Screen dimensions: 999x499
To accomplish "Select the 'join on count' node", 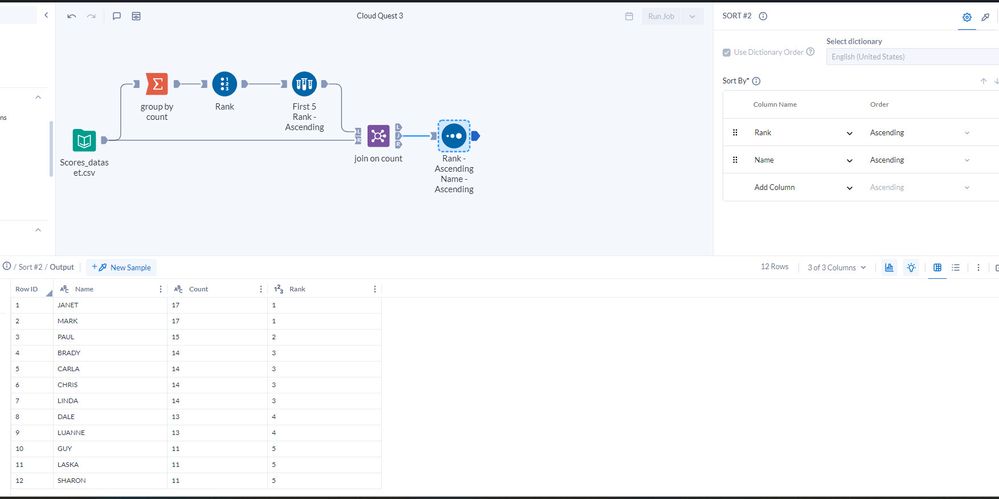I will pos(378,135).
